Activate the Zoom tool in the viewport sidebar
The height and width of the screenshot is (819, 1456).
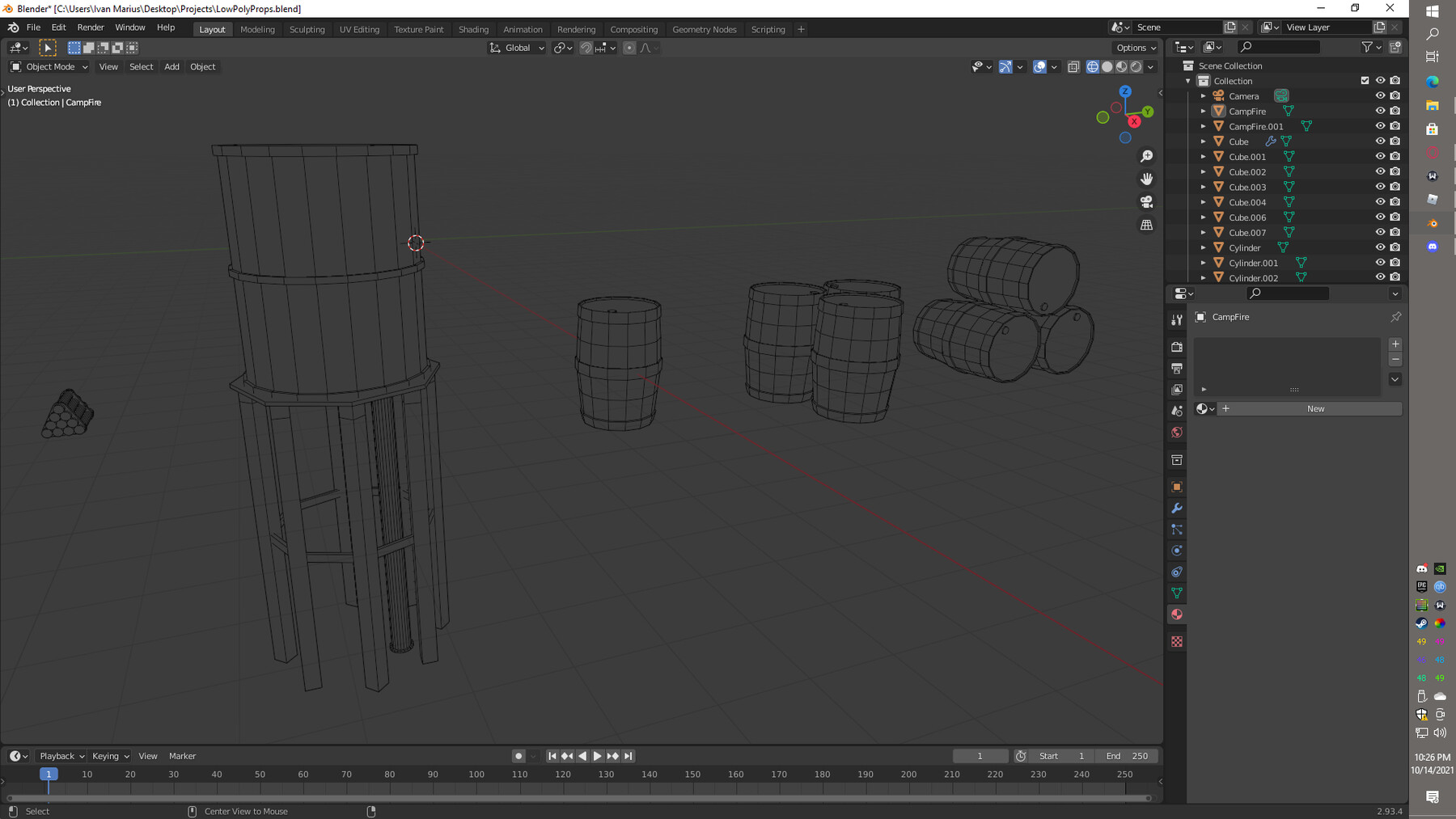1147,155
